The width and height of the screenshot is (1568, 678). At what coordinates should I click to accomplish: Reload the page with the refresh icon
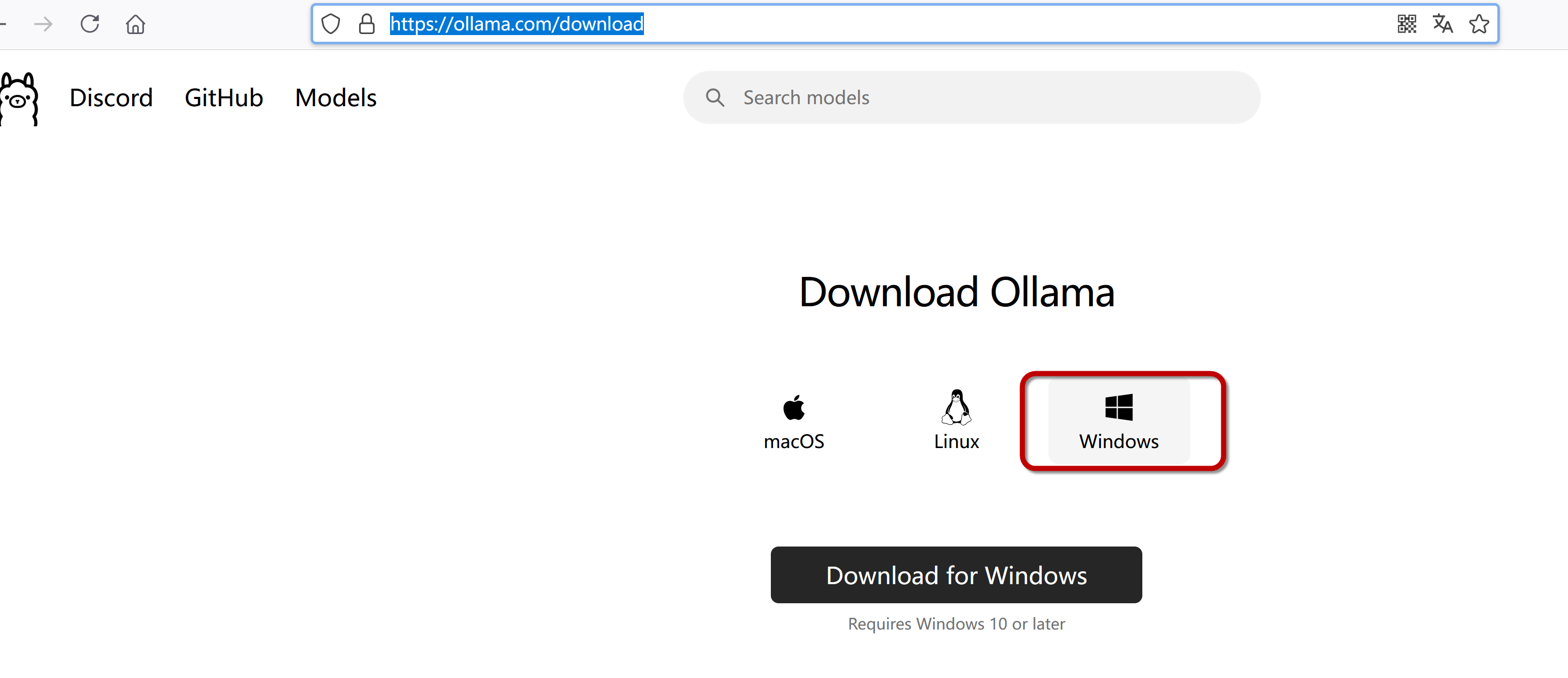(90, 24)
